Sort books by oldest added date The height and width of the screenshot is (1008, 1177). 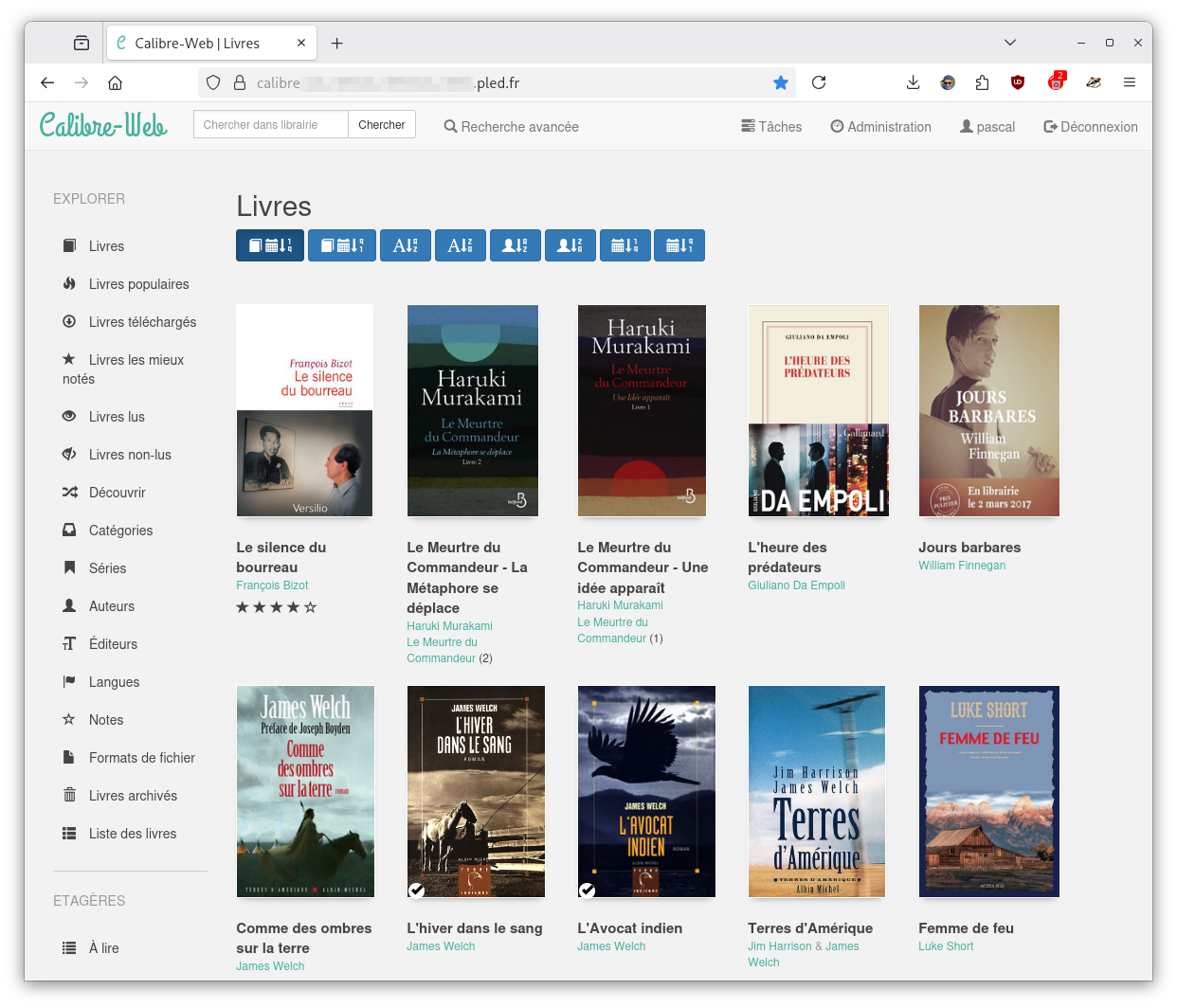pos(342,245)
